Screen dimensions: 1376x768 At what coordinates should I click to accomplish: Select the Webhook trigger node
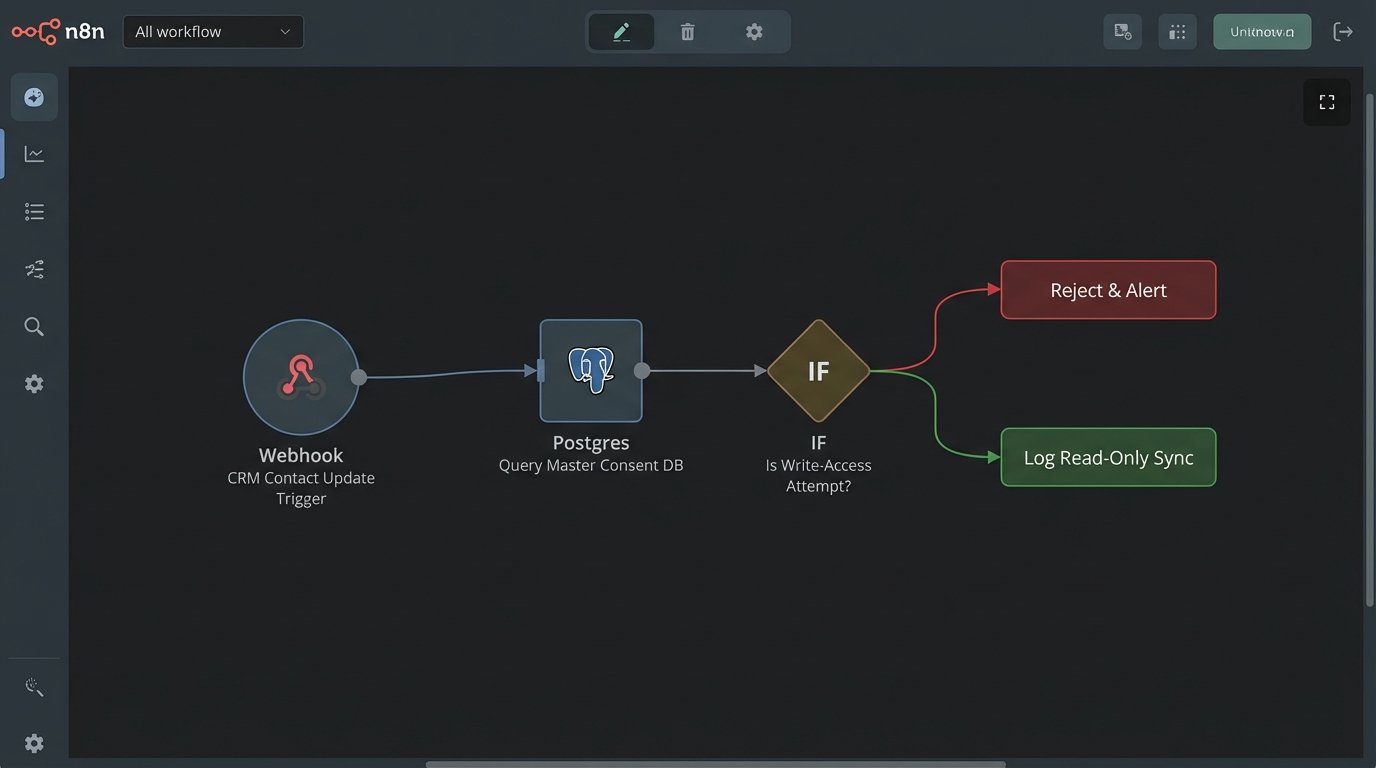(300, 377)
